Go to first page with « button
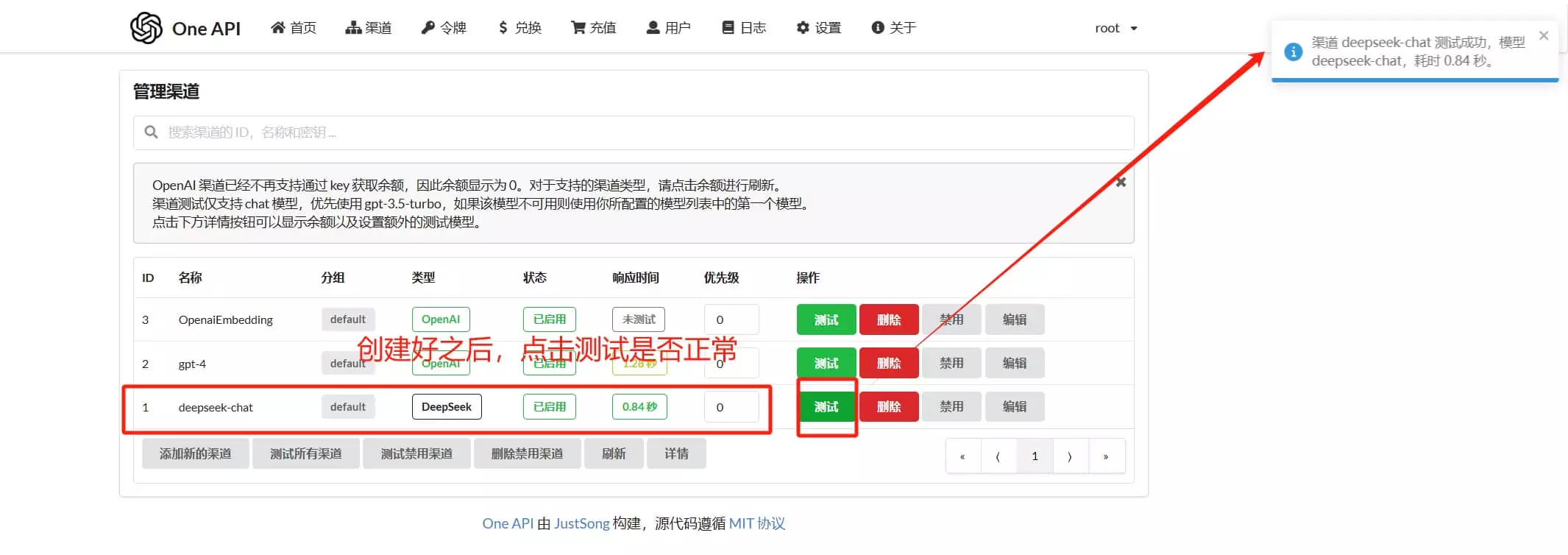 click(962, 456)
